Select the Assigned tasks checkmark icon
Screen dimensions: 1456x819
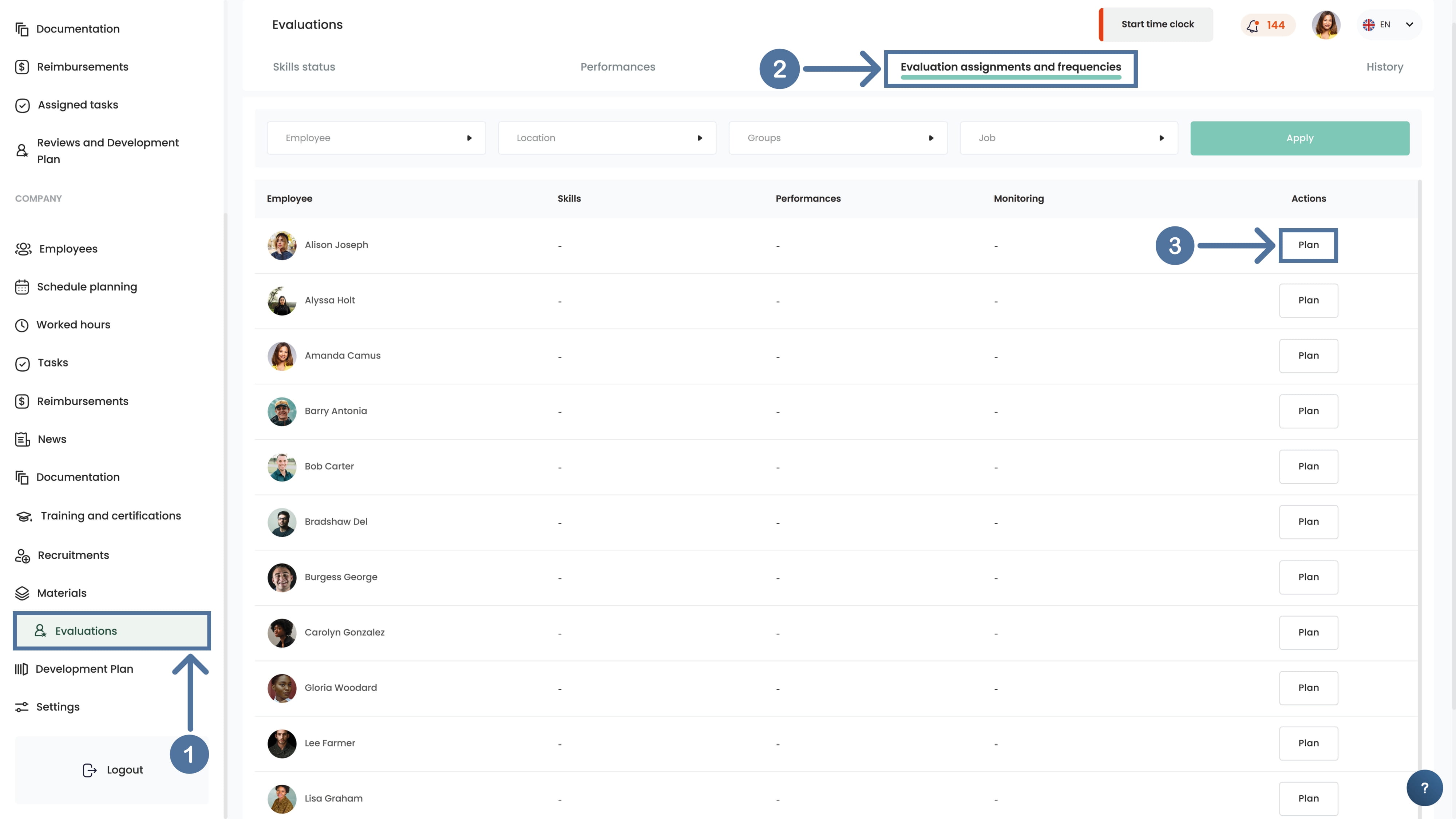coord(22,105)
